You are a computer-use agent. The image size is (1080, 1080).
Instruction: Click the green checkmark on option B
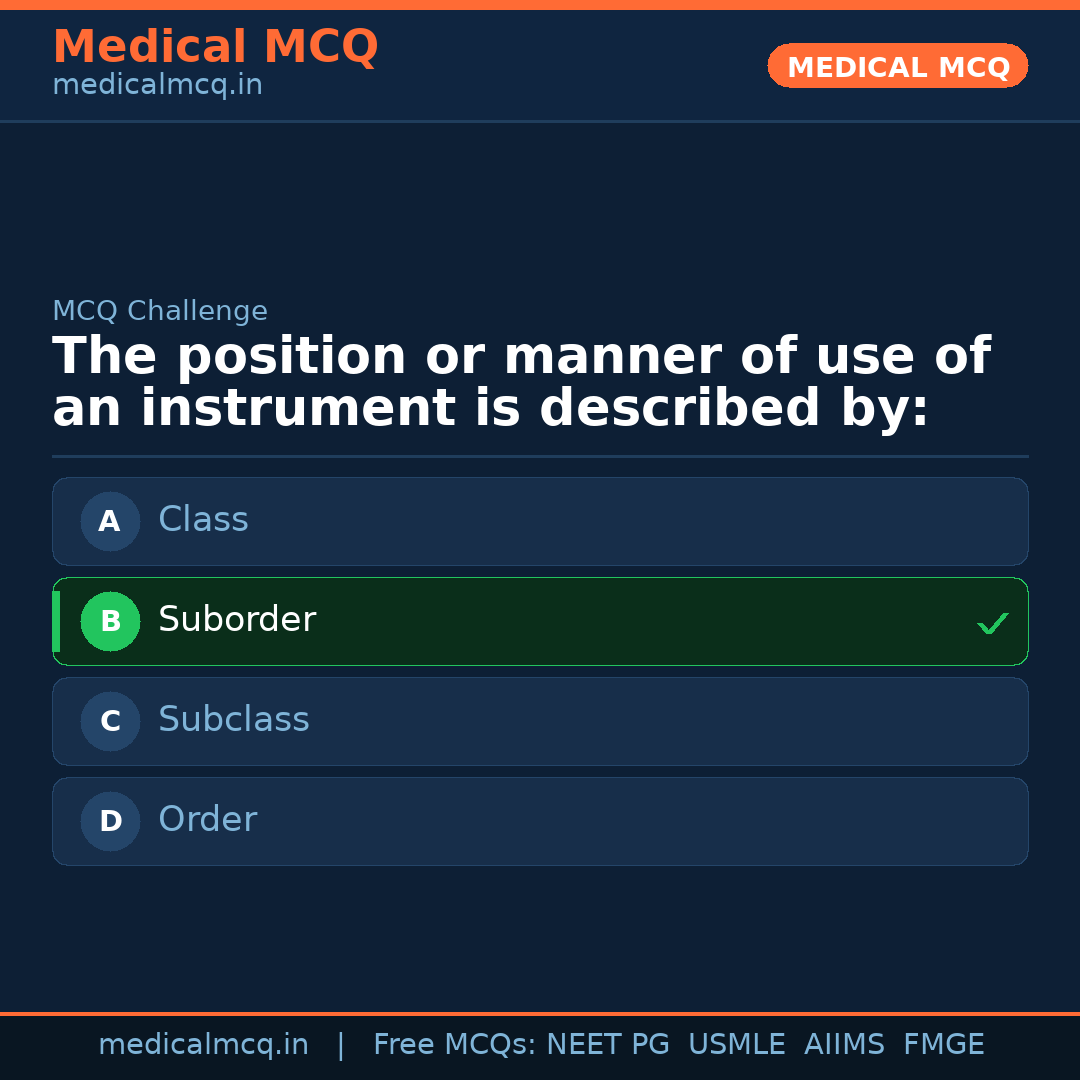(992, 622)
